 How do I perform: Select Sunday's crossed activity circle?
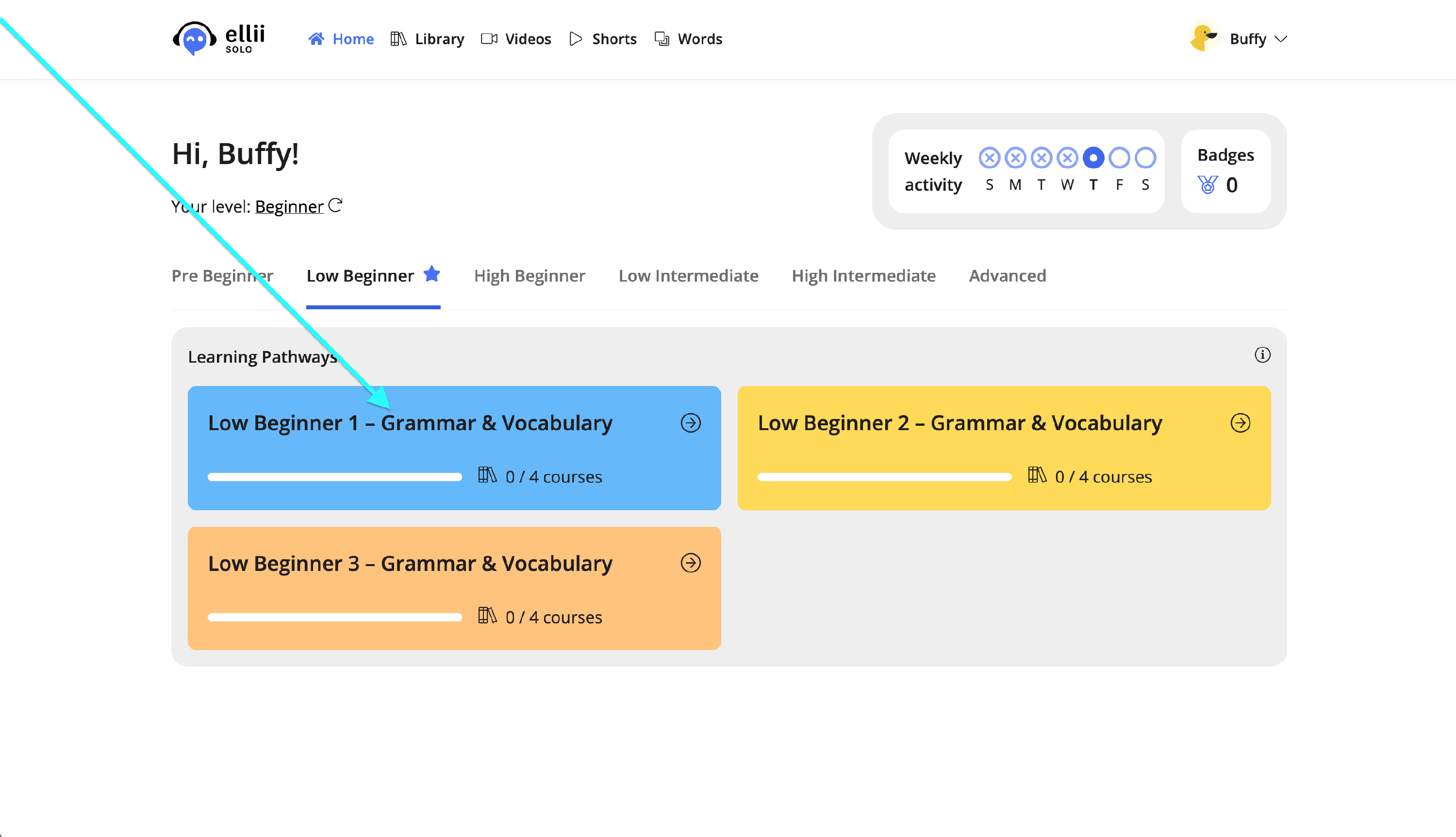[x=989, y=157]
